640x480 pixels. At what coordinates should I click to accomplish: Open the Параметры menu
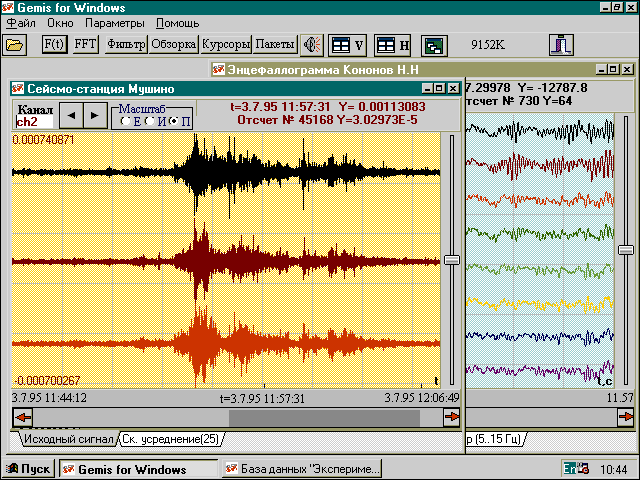pyautogui.click(x=113, y=22)
